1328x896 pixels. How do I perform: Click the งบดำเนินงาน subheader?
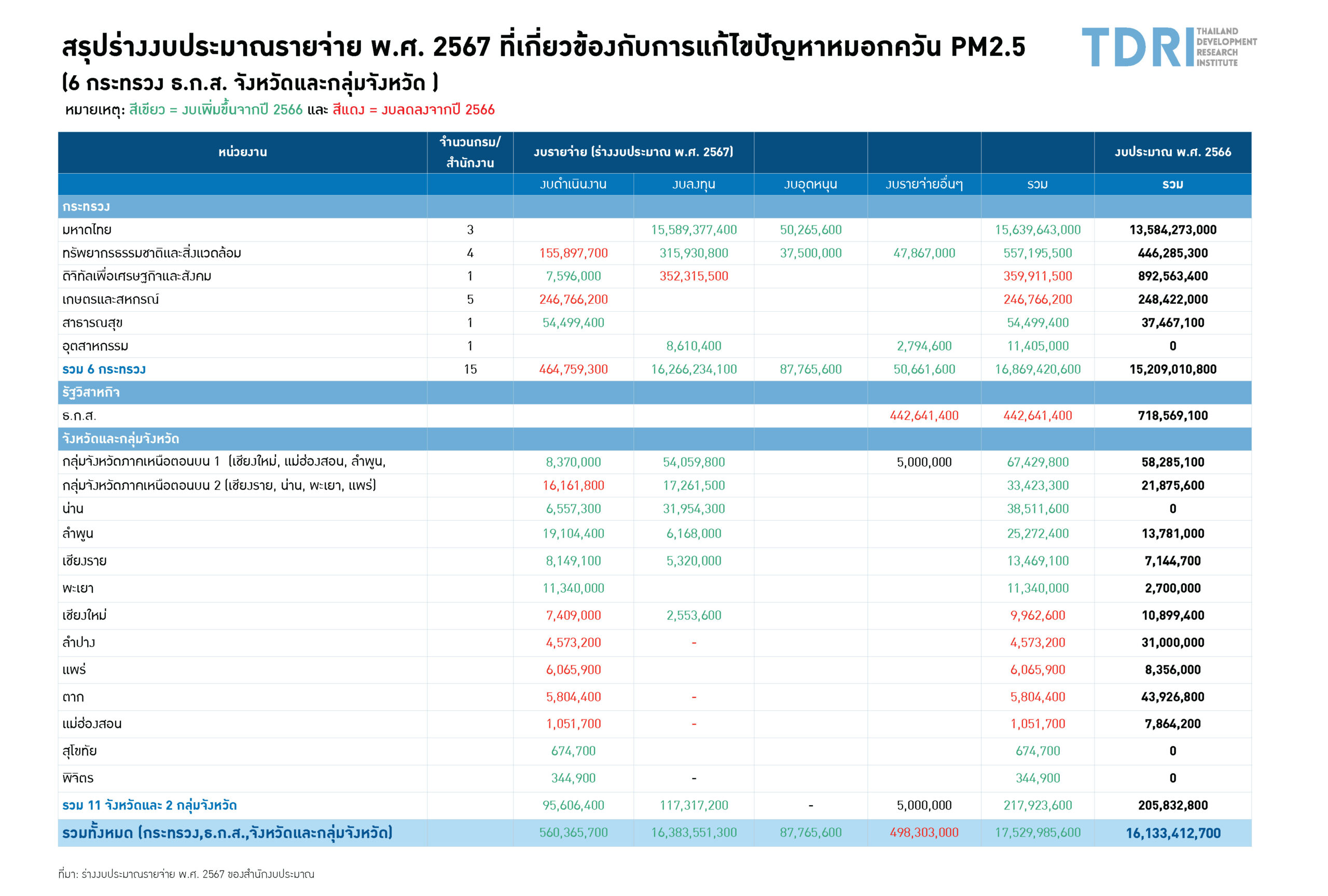point(573,184)
